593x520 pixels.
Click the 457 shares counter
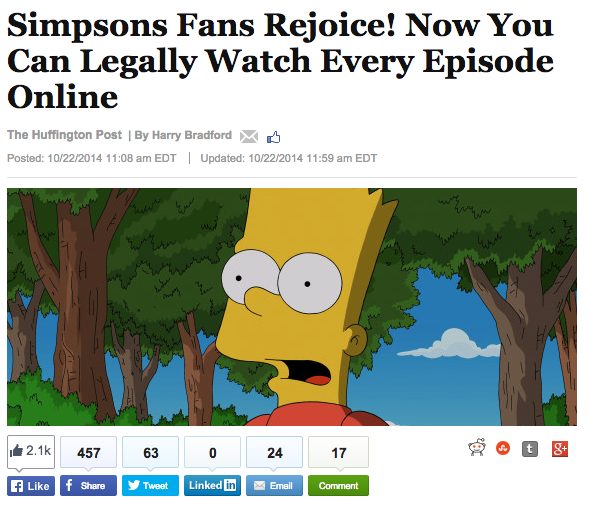[x=88, y=452]
